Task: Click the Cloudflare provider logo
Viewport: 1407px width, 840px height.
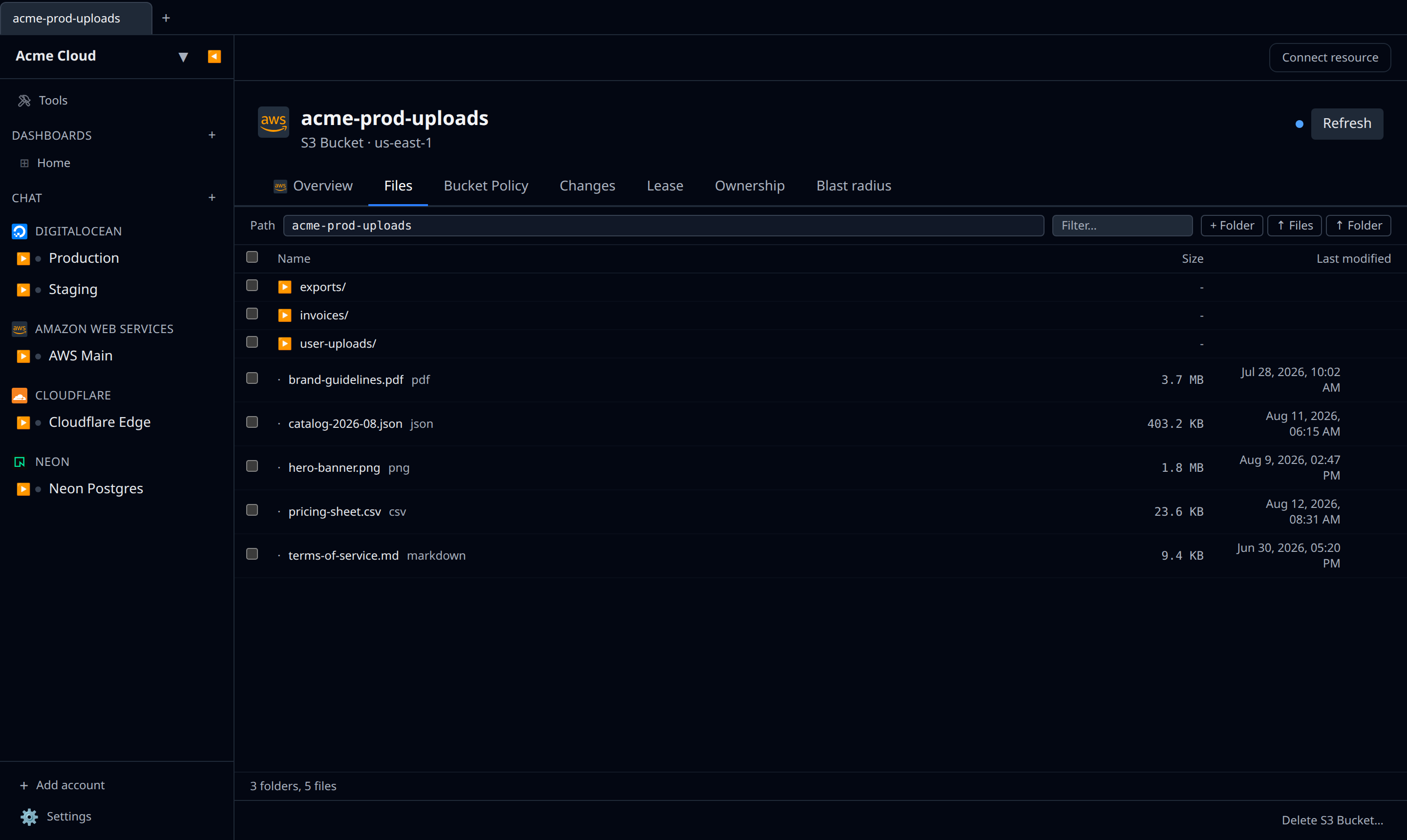Action: 20,396
